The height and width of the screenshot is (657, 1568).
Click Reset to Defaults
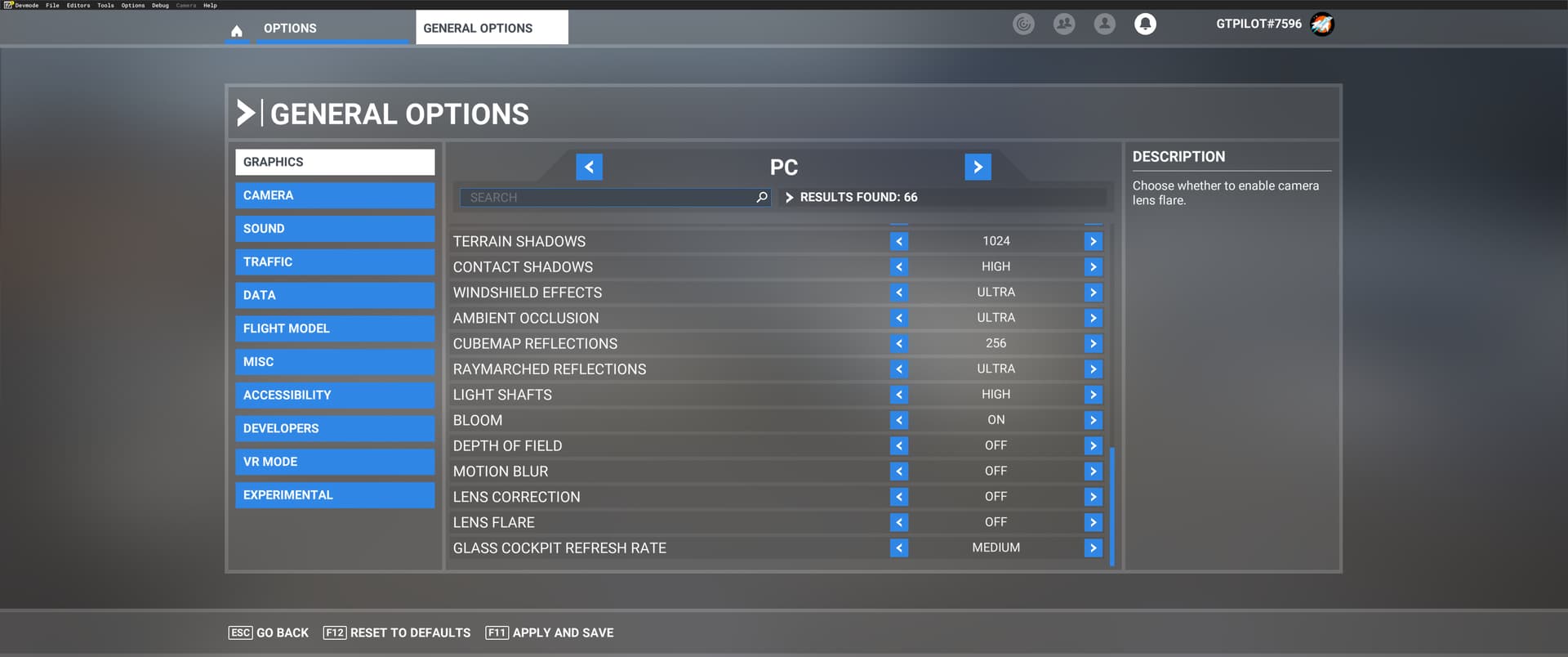pos(397,632)
